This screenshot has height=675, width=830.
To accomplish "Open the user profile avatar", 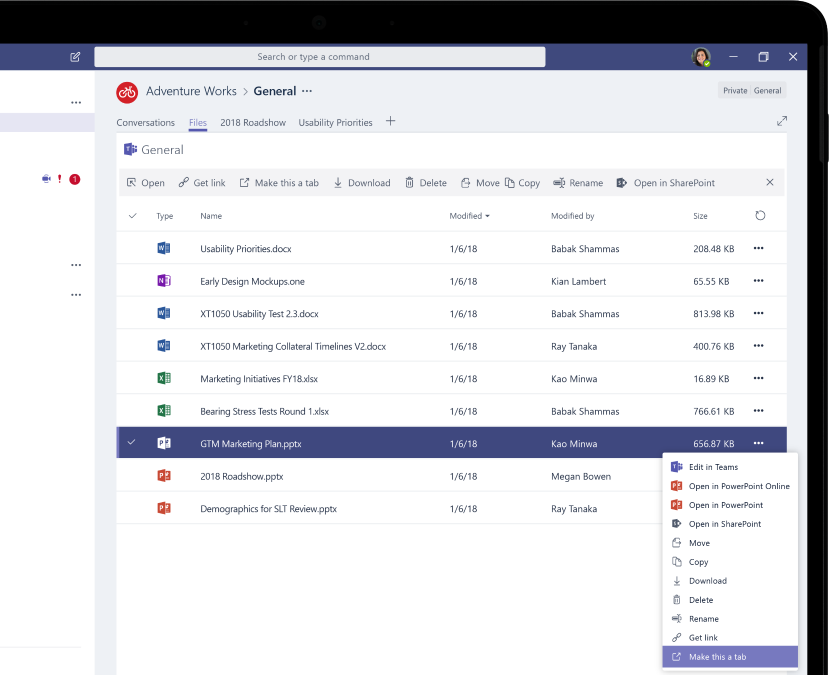I will 701,57.
